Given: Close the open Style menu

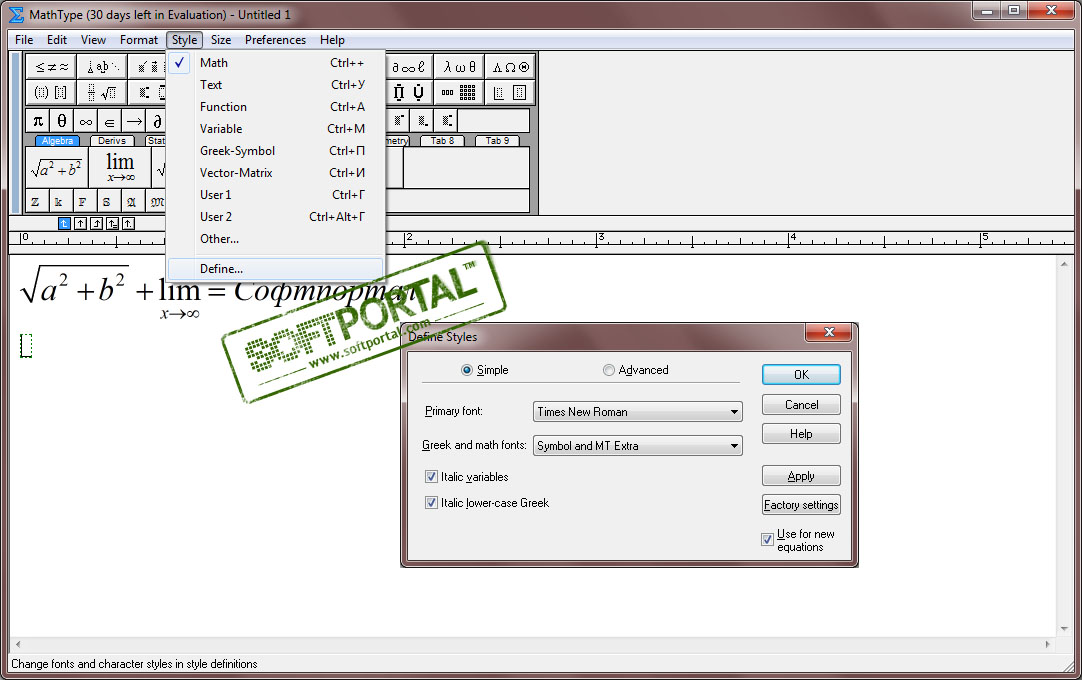Looking at the screenshot, I should pos(184,40).
